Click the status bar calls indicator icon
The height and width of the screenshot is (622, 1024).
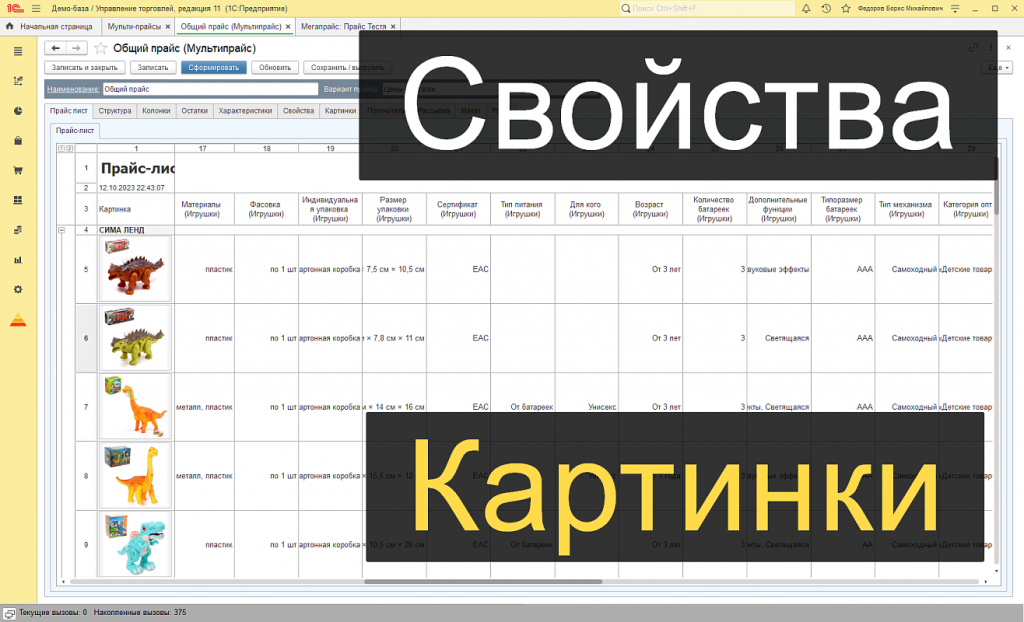[8, 613]
